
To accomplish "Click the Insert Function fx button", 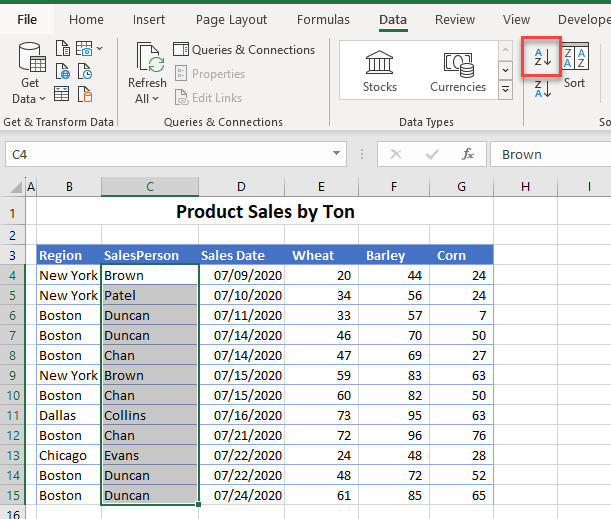I will (467, 155).
